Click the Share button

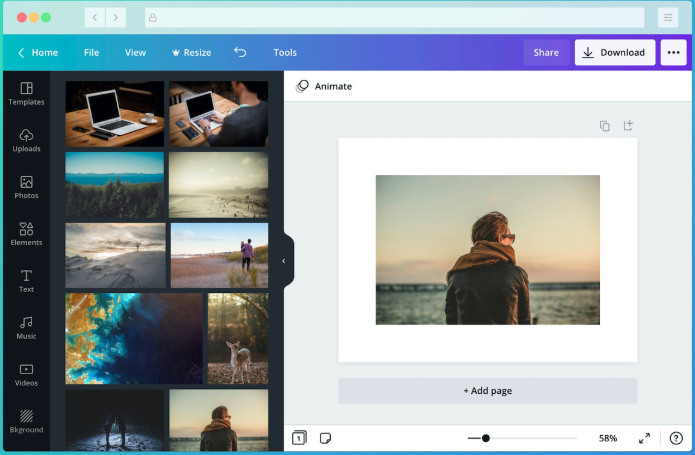coord(546,52)
